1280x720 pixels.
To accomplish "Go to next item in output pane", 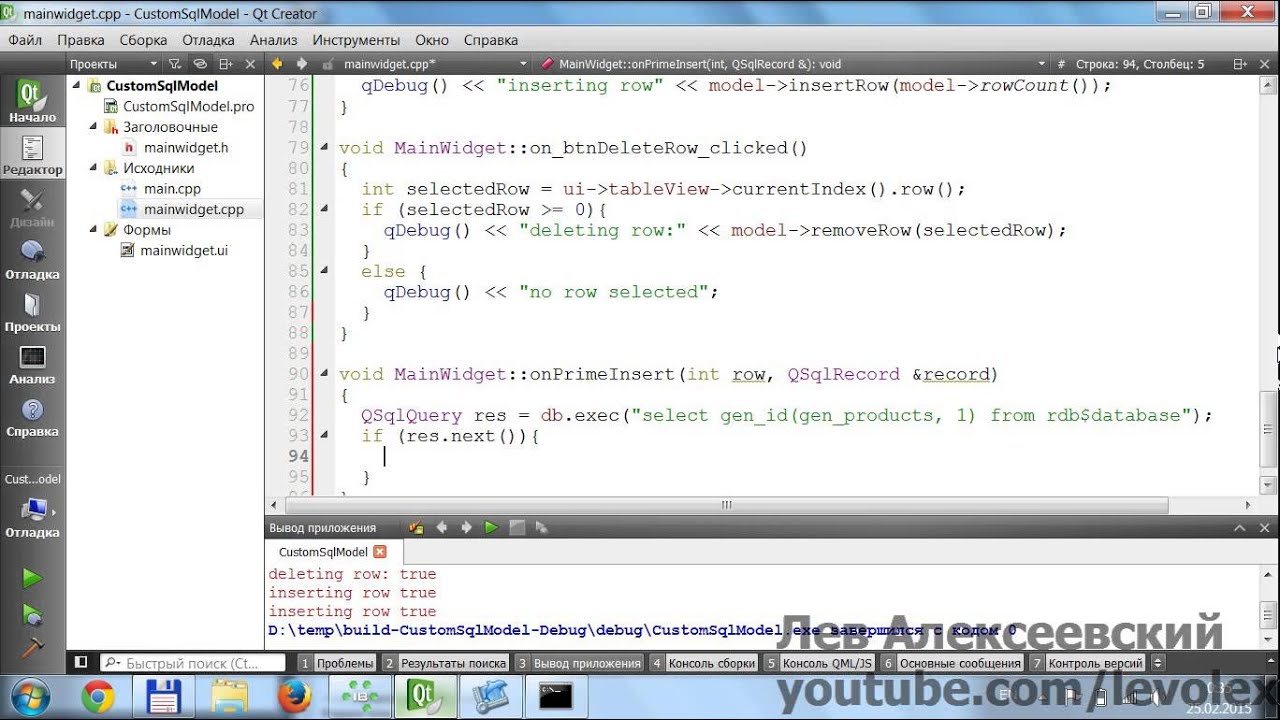I will pos(465,527).
